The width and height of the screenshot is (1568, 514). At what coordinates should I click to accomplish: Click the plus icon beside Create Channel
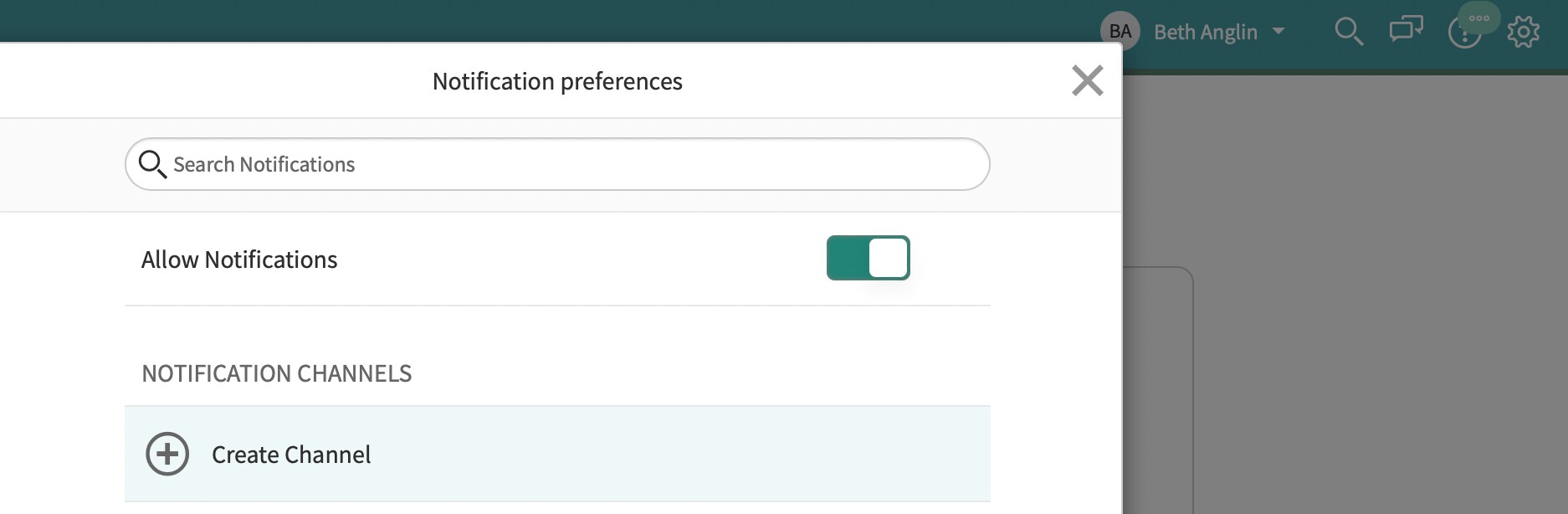point(167,454)
